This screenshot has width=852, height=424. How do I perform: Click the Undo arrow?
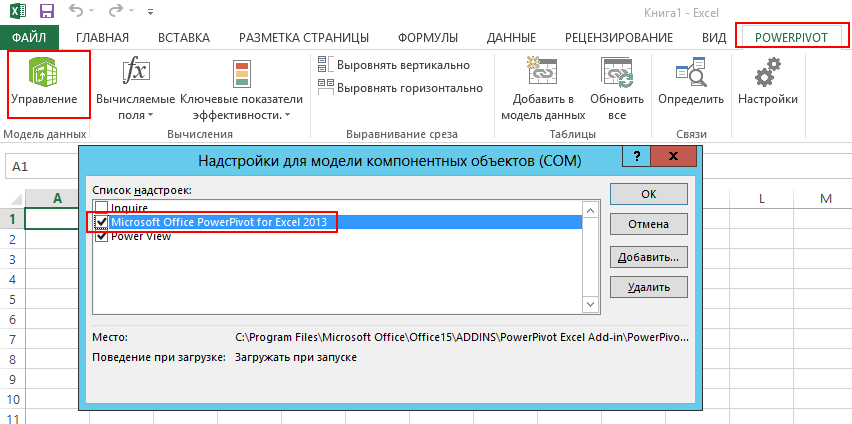coord(76,11)
